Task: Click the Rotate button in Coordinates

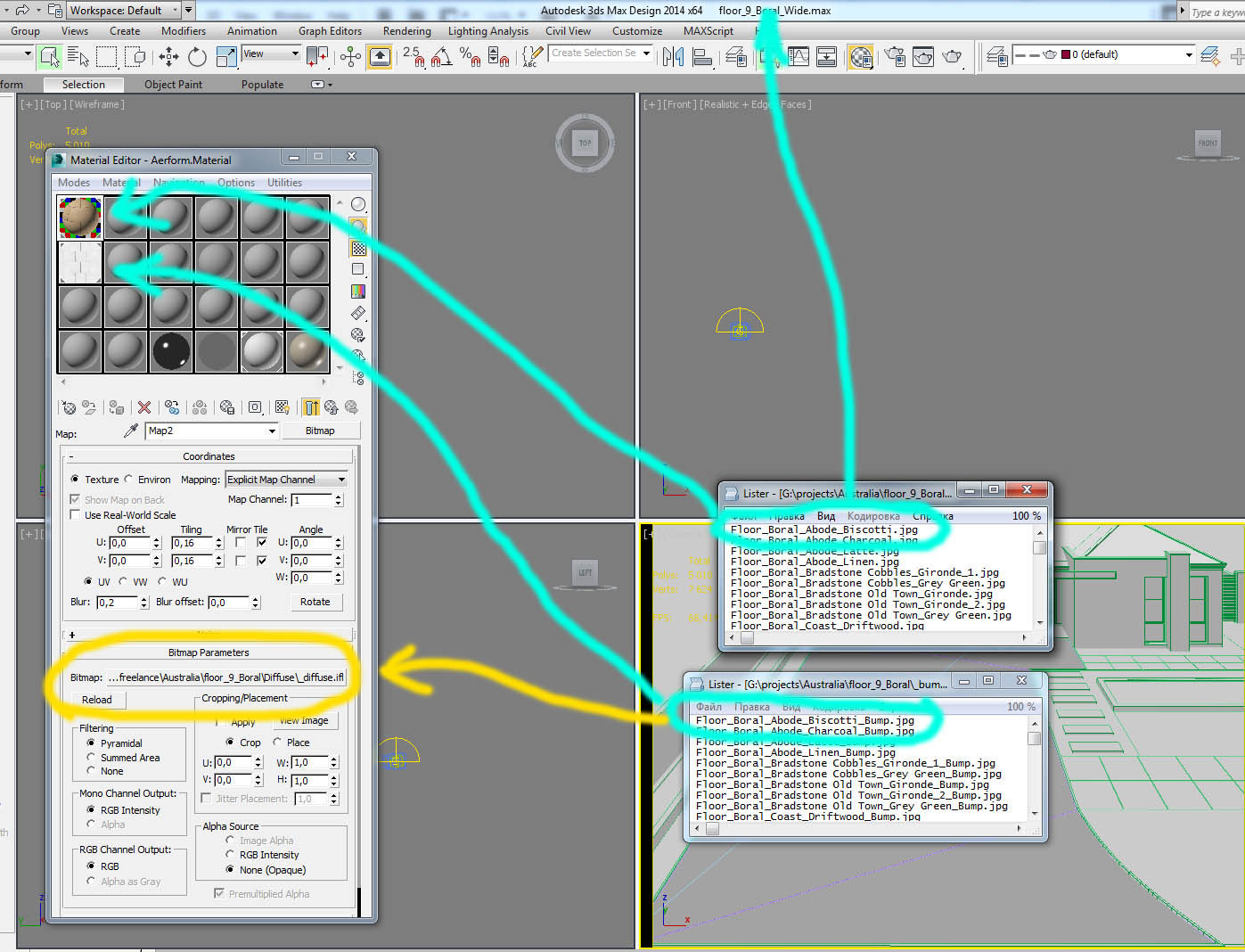Action: pyautogui.click(x=315, y=602)
